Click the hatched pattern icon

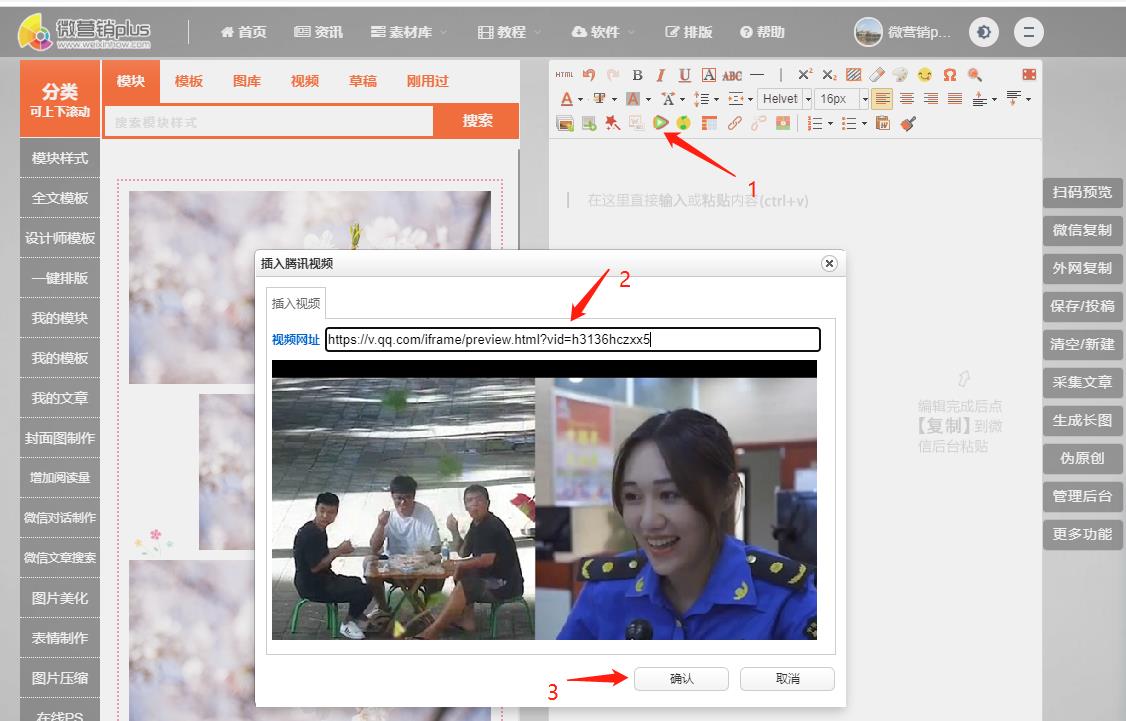coord(853,75)
